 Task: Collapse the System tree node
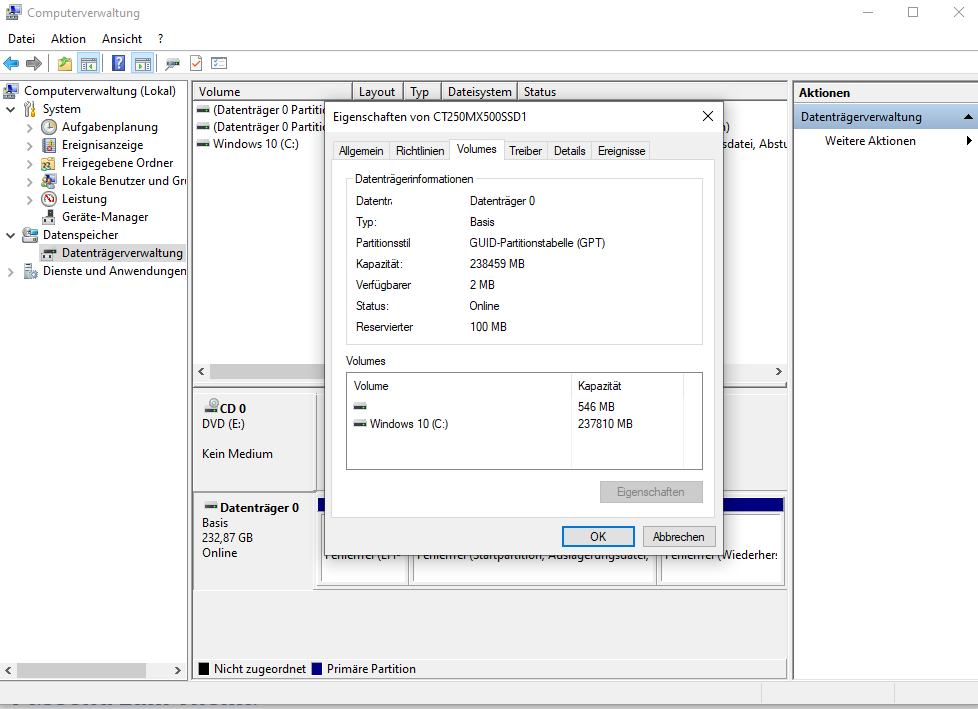coord(11,109)
